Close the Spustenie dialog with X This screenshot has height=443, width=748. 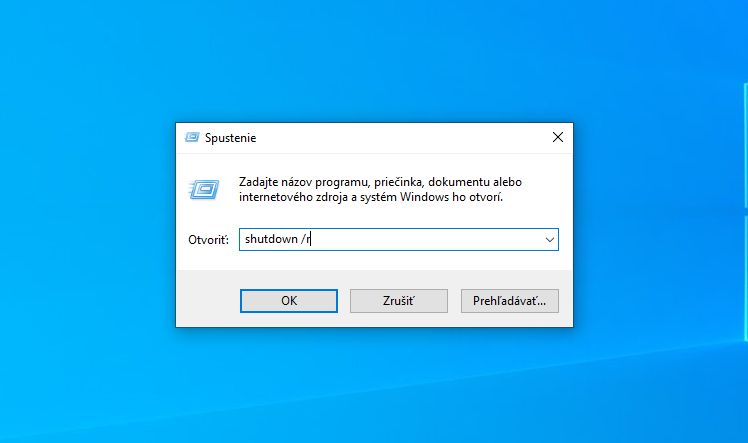point(558,137)
